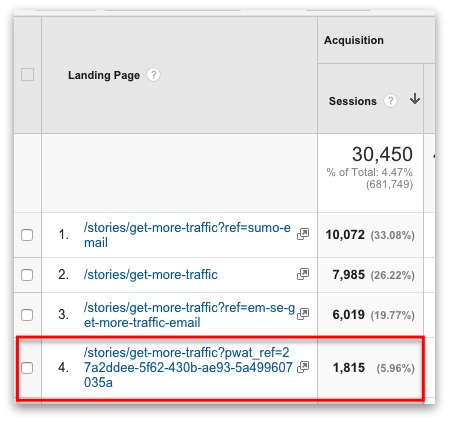Viewport: 449px width, 422px height.
Task: Open link containing pwat_ref=27a2ddee
Action: (x=188, y=367)
